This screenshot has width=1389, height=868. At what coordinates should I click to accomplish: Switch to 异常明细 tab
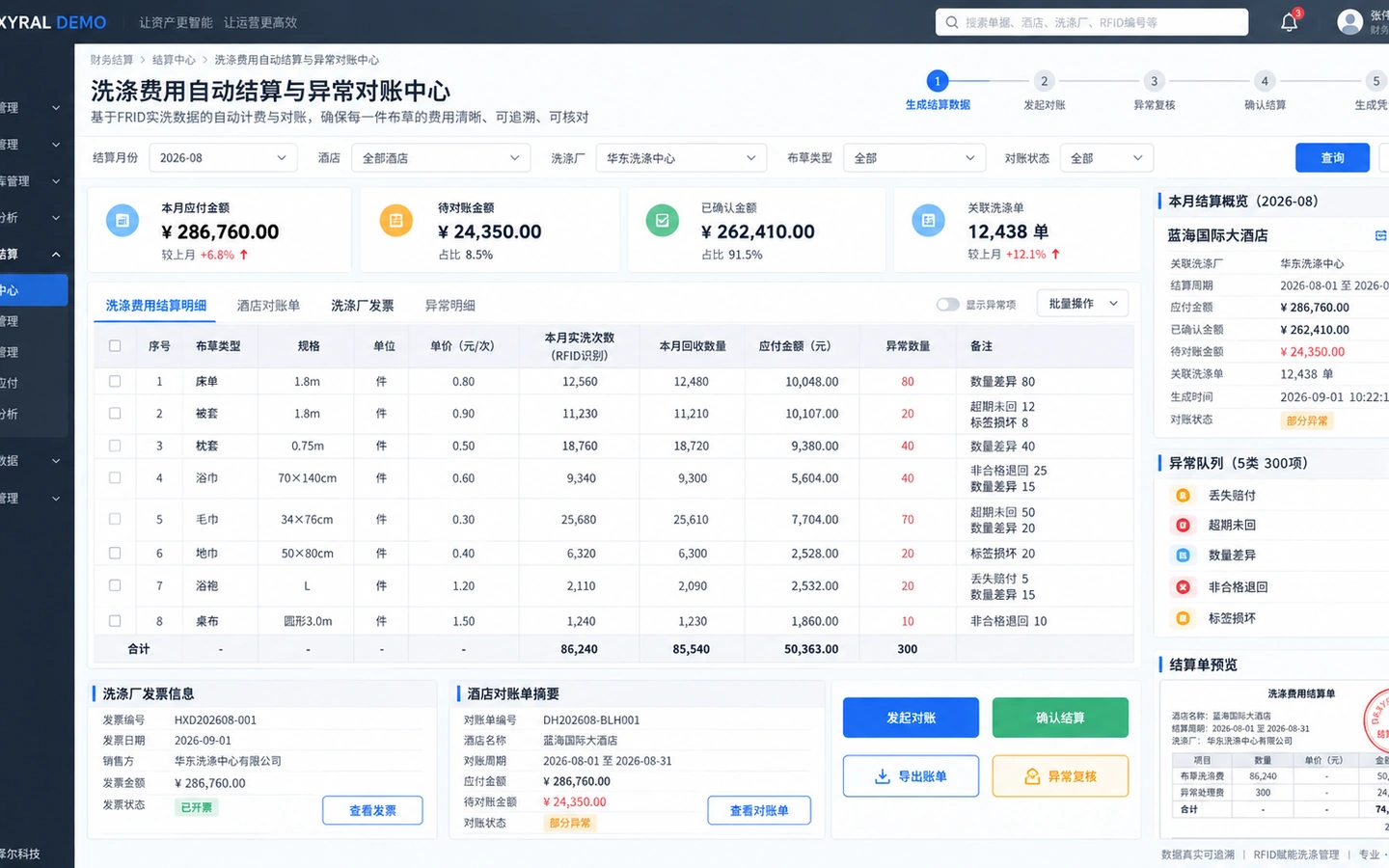click(450, 306)
